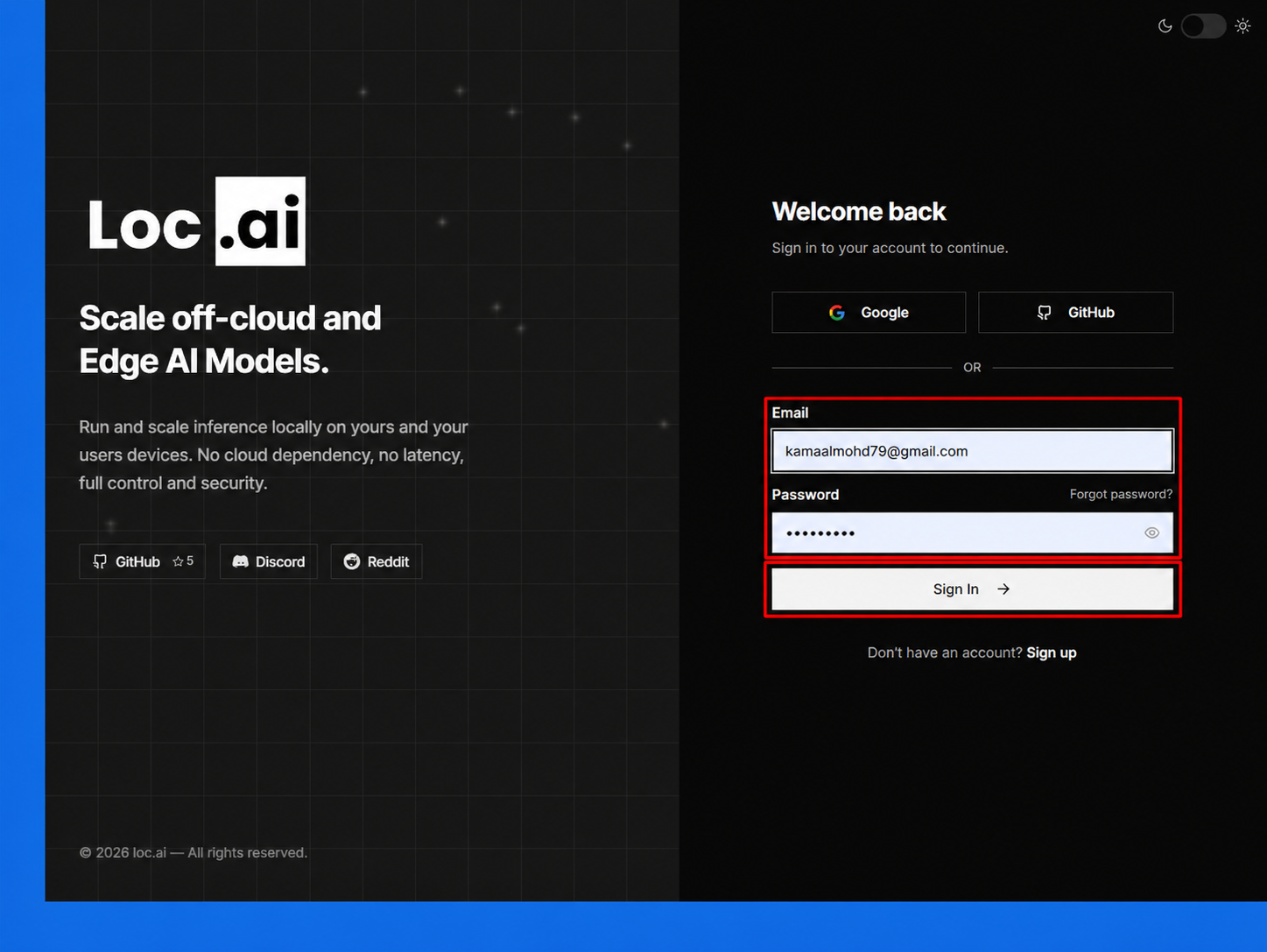Click the "Welcome back" heading
The image size is (1267, 952).
click(x=859, y=211)
